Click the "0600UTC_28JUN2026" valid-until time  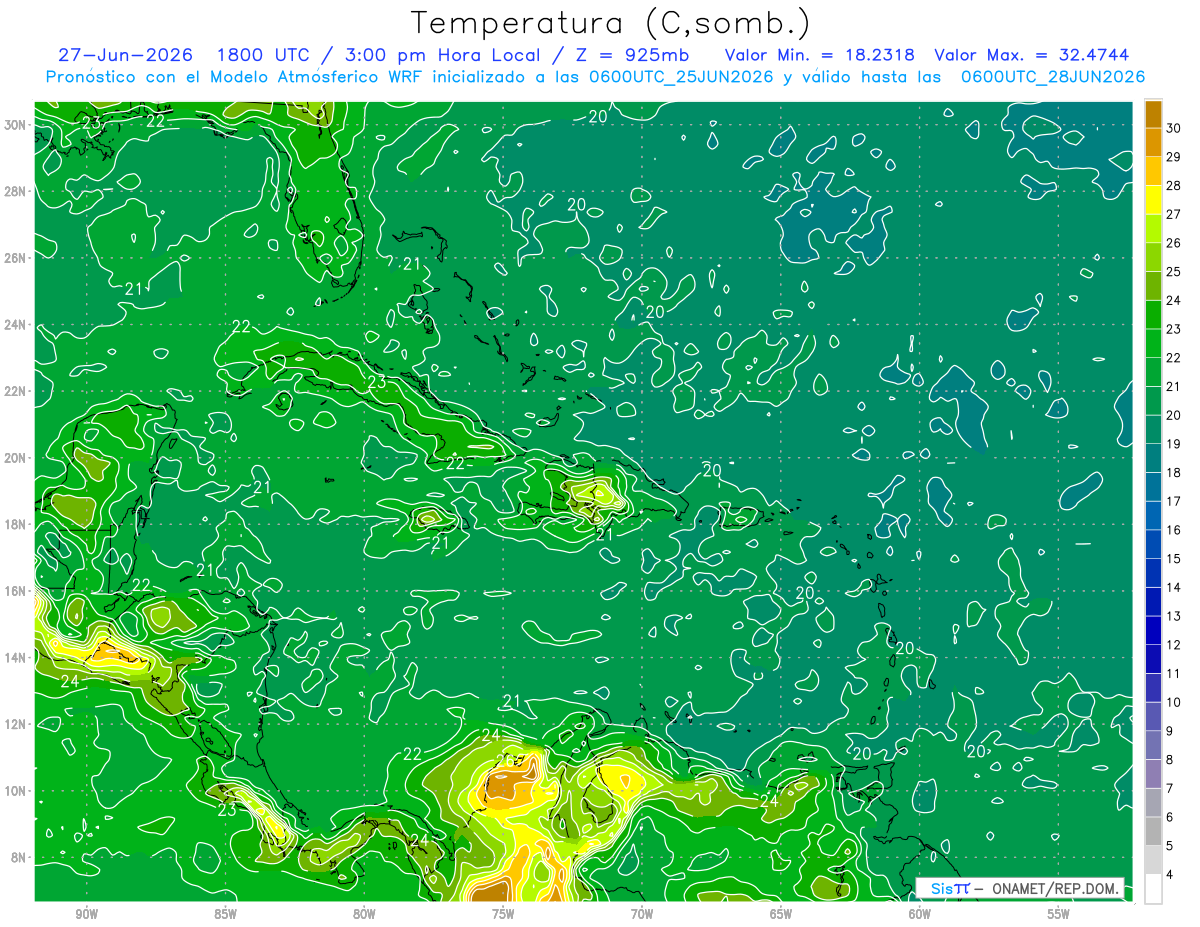[1053, 76]
